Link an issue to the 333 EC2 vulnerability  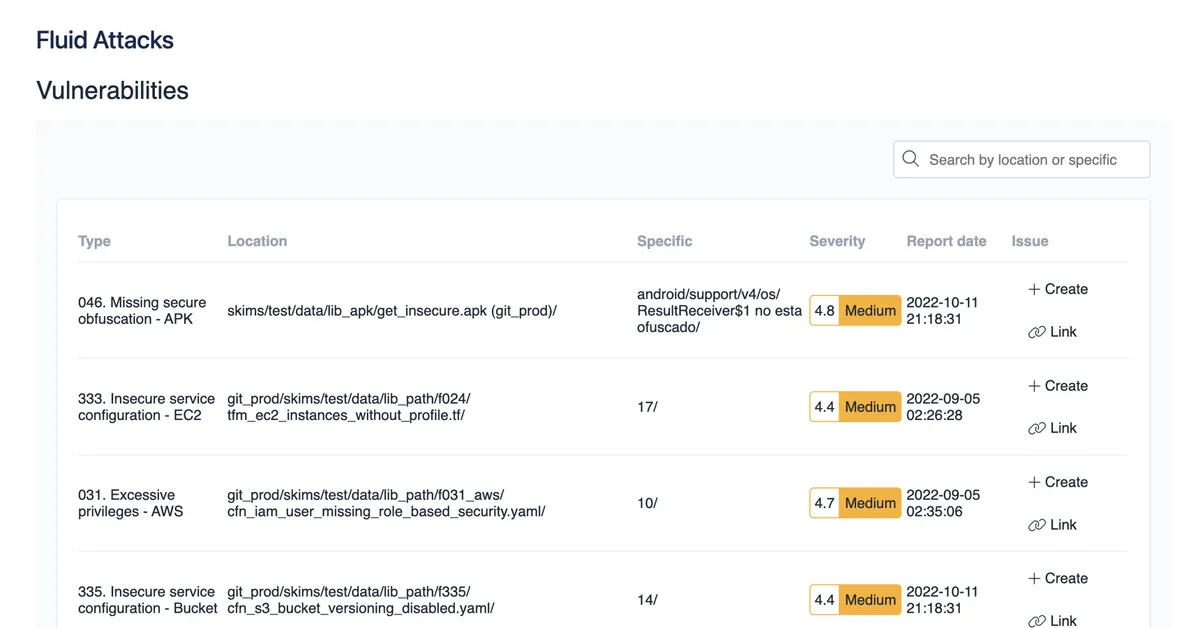1053,428
